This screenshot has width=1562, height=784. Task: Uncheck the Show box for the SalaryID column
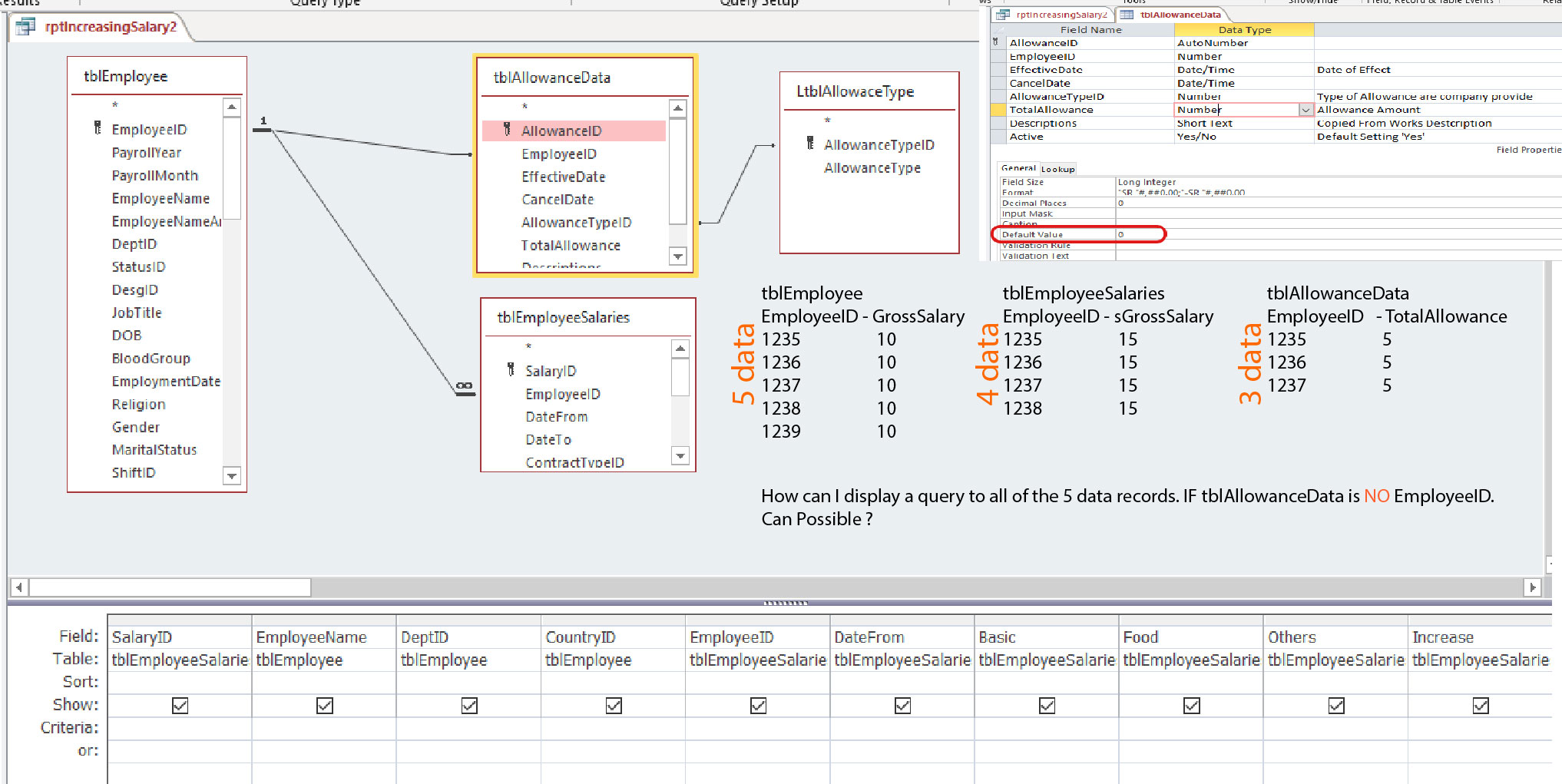[x=180, y=705]
